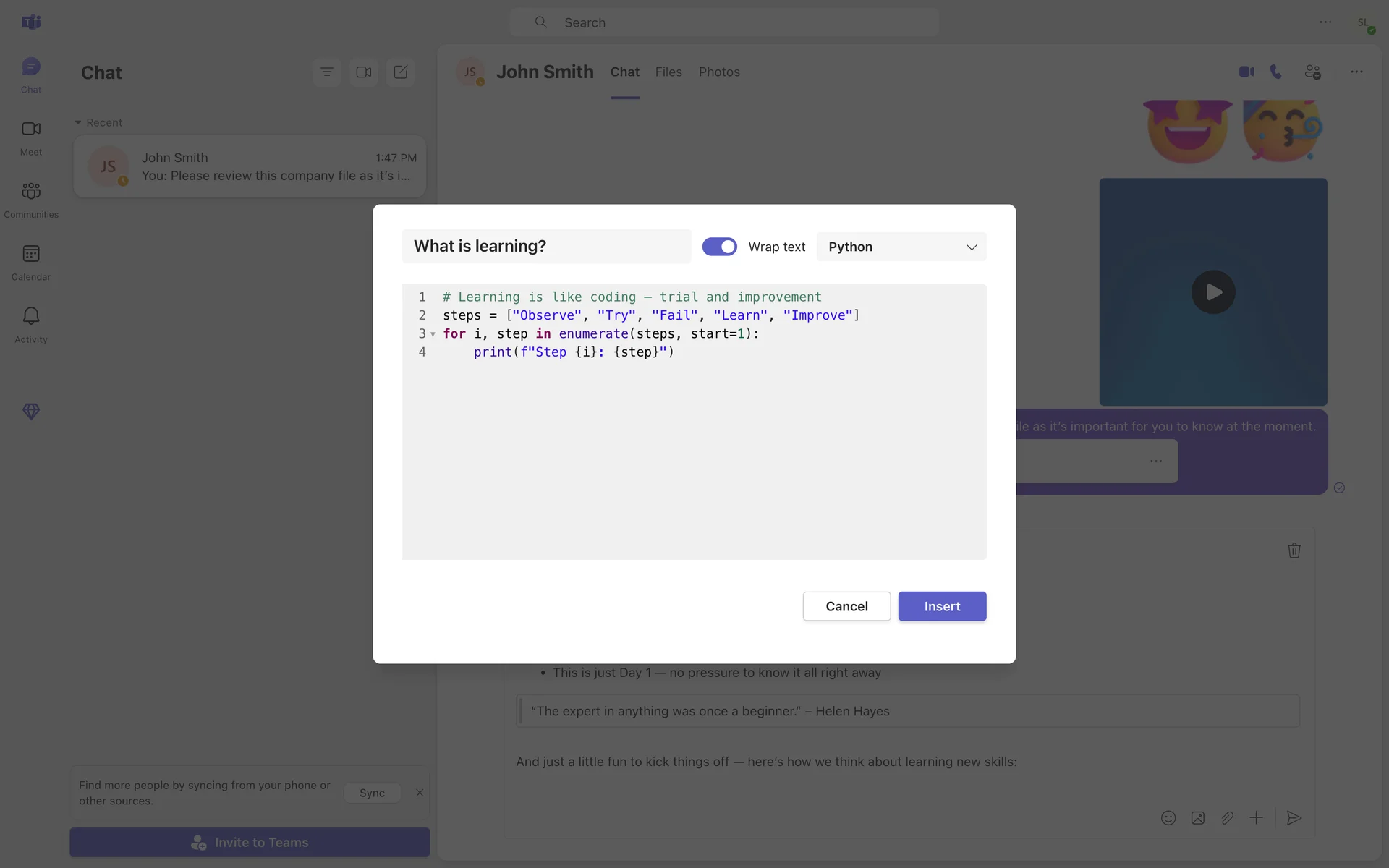Cancel the code snippet dialog

(846, 606)
